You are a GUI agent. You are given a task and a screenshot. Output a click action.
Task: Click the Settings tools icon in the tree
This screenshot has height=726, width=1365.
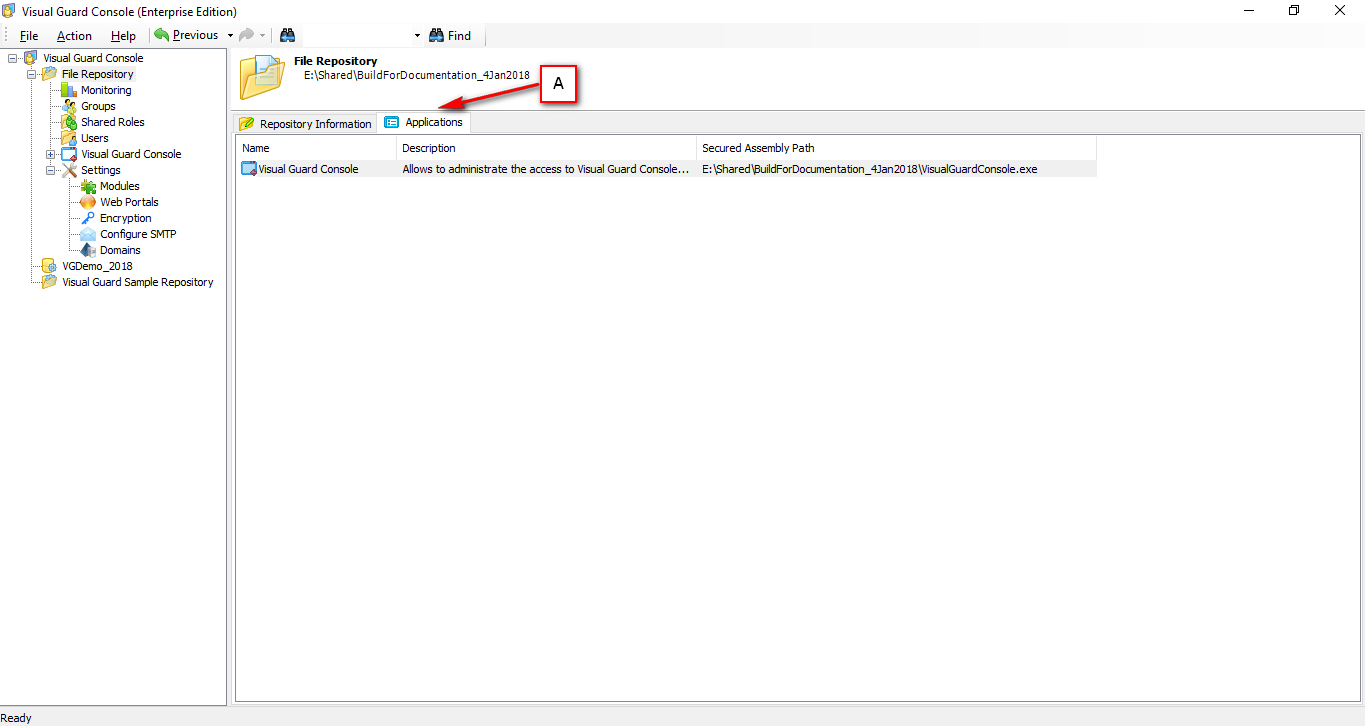(x=69, y=170)
